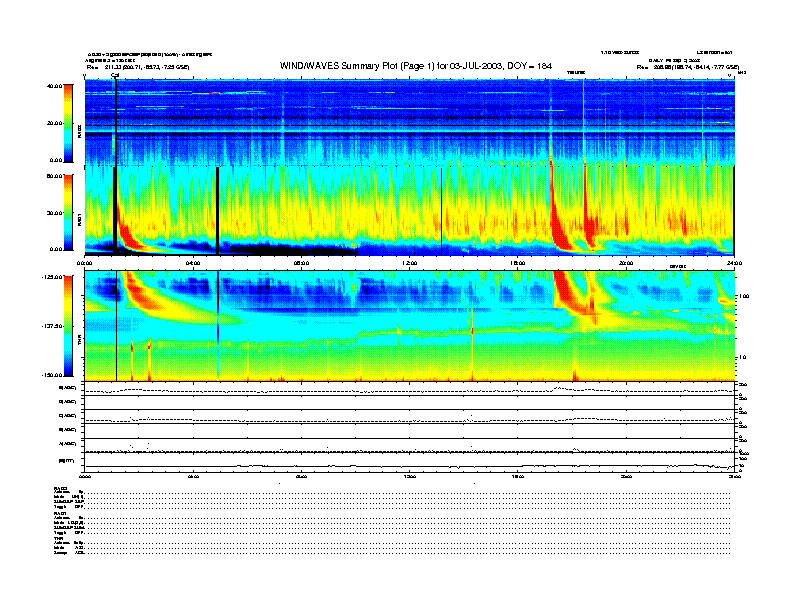This screenshot has height=612, width=792.
Task: Click the 04:00 time axis label
Action: 193,263
